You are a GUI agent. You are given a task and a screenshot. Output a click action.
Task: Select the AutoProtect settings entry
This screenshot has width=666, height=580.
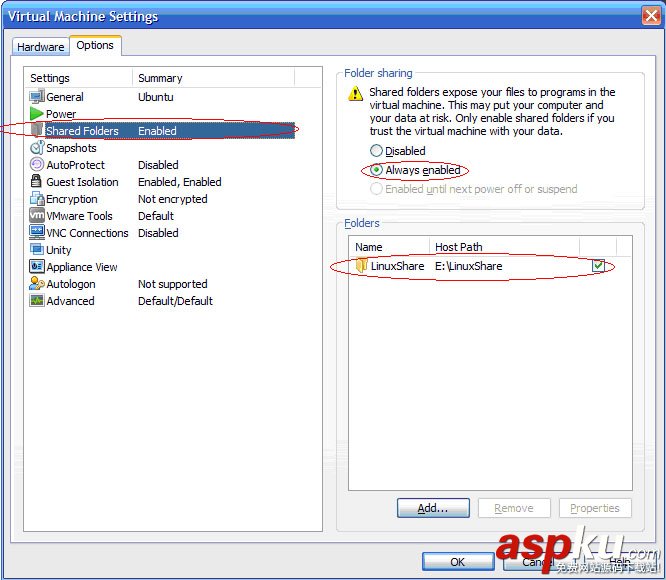pyautogui.click(x=161, y=165)
